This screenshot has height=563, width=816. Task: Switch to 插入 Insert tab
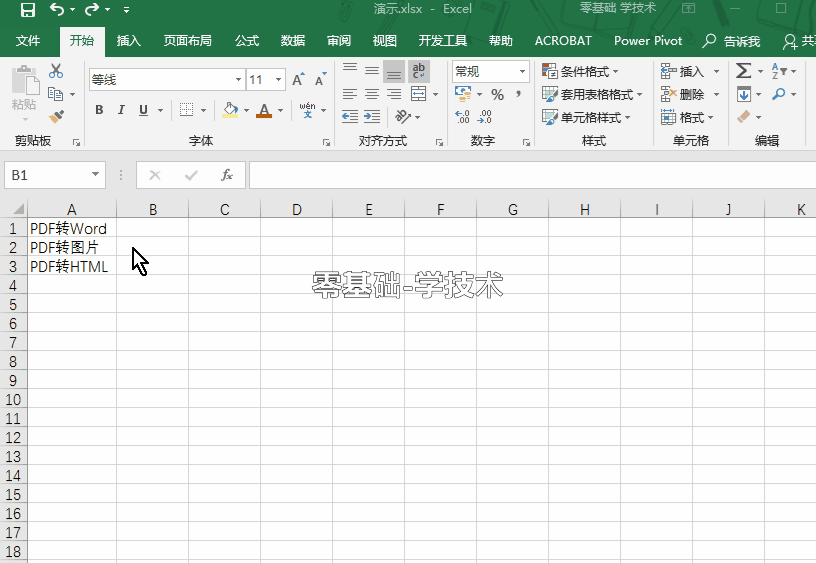(x=129, y=41)
